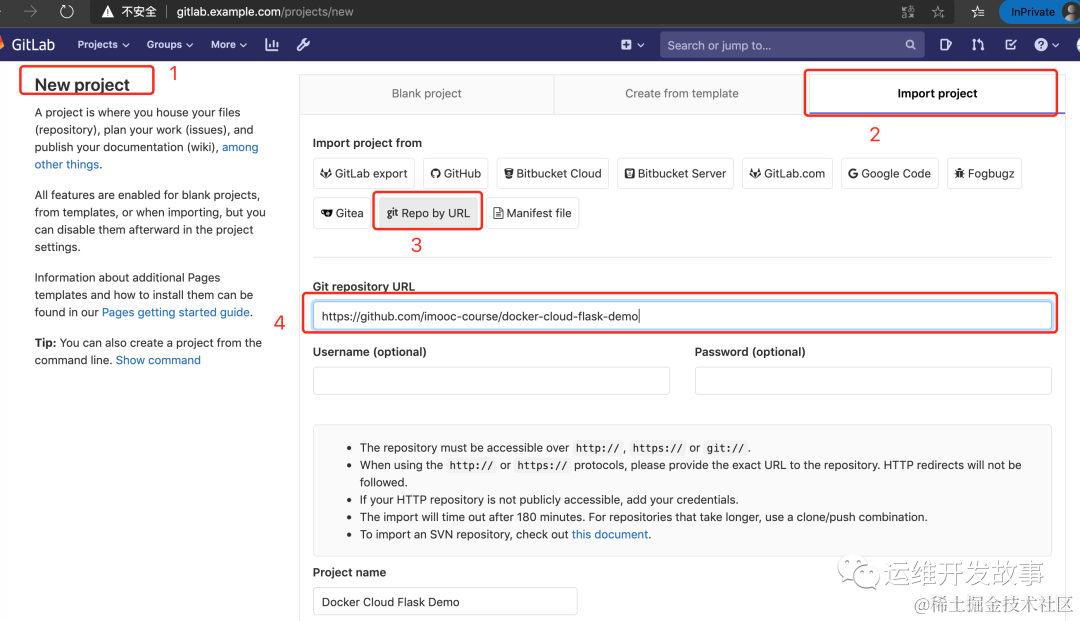The width and height of the screenshot is (1080, 621).
Task: Choose GitHub import source
Action: pyautogui.click(x=455, y=173)
